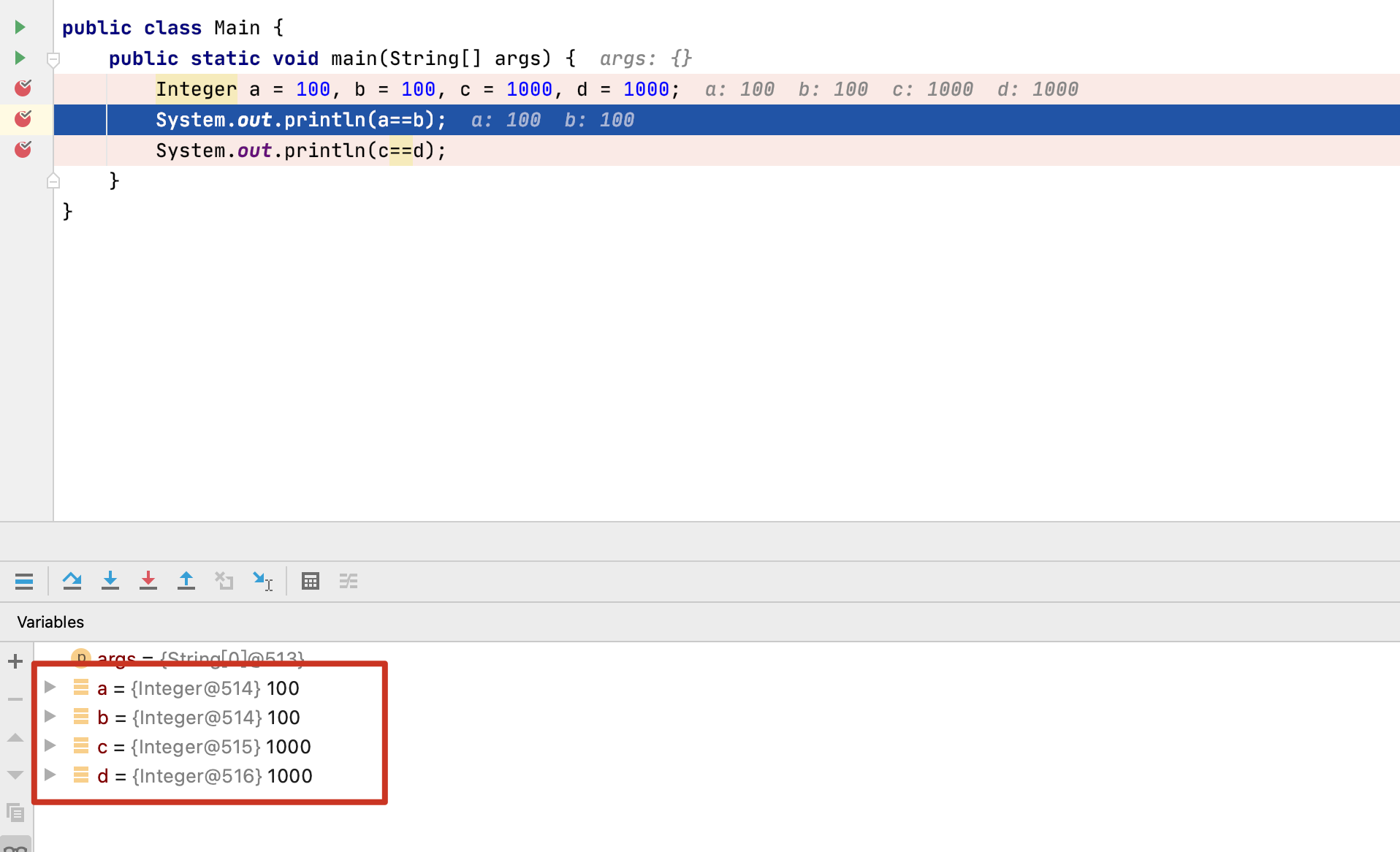The height and width of the screenshot is (852, 1400).
Task: Click the Step Into debugger icon
Action: (110, 581)
